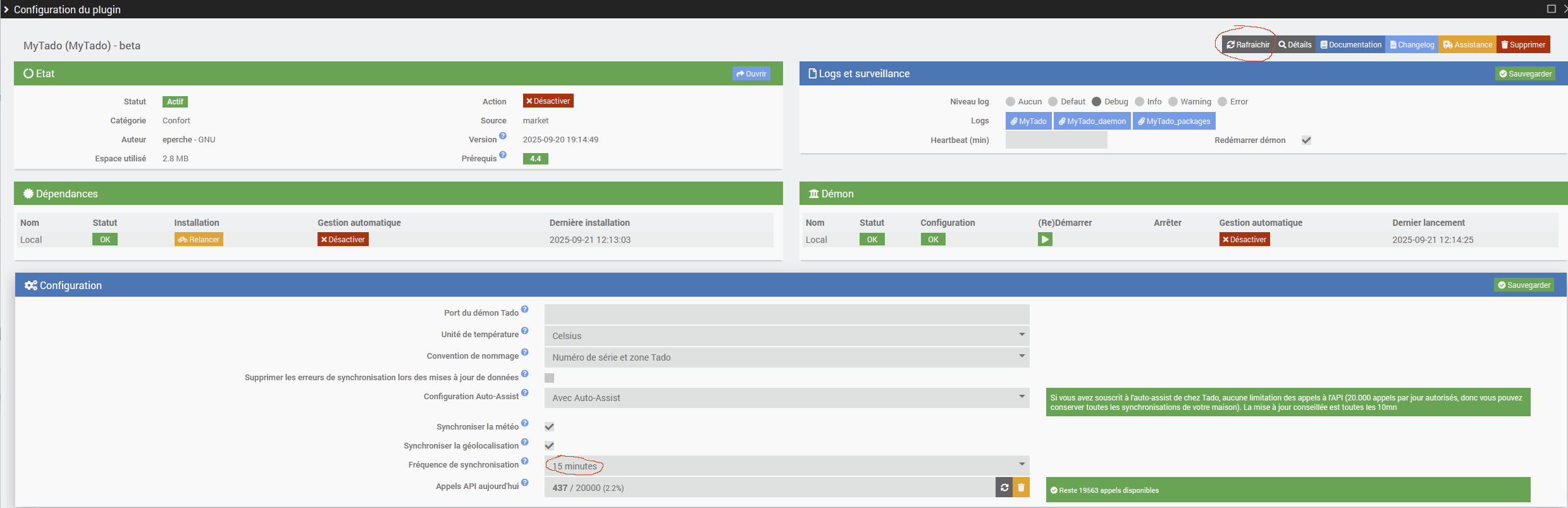Click the last launch date 2025-09-21 12:14:25
Viewport: 1568px width, 508px height.
coord(1433,240)
